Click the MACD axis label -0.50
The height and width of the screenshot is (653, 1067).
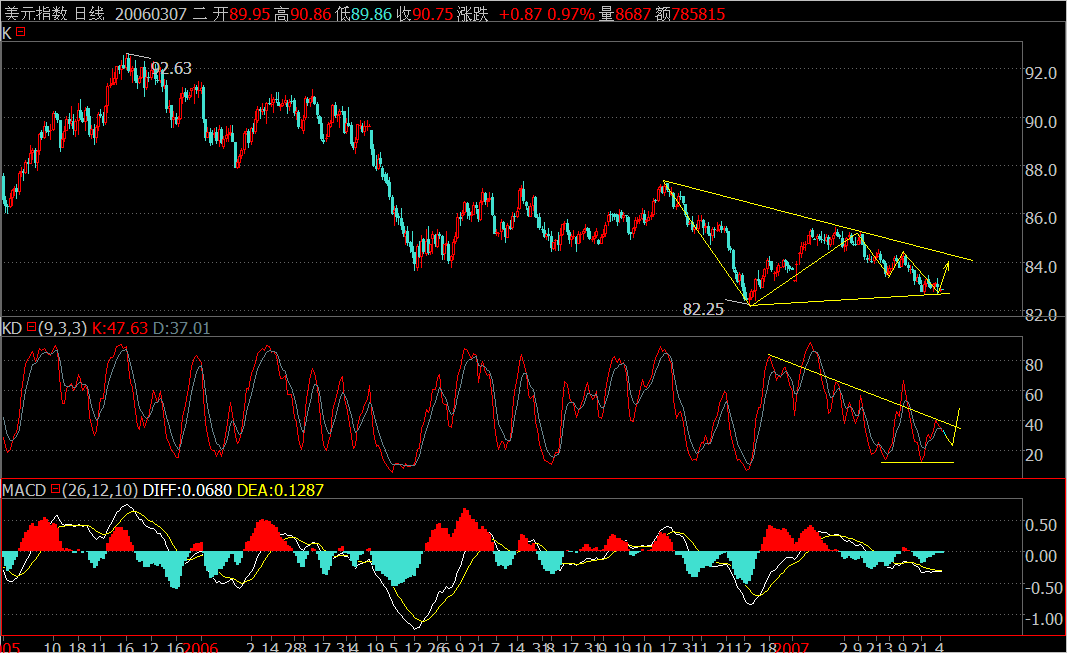(x=1043, y=588)
